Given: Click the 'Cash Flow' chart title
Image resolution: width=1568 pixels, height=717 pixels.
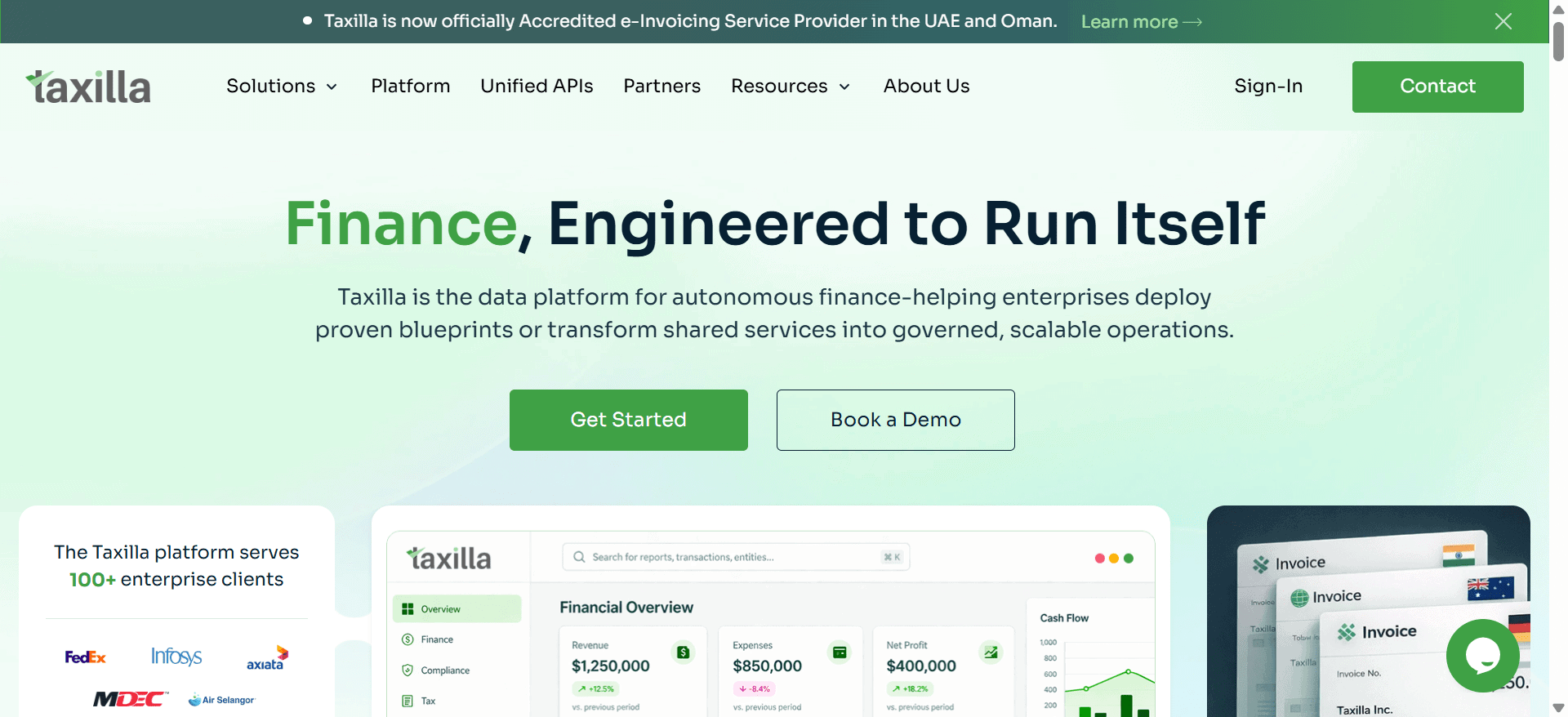Looking at the screenshot, I should 1064,618.
